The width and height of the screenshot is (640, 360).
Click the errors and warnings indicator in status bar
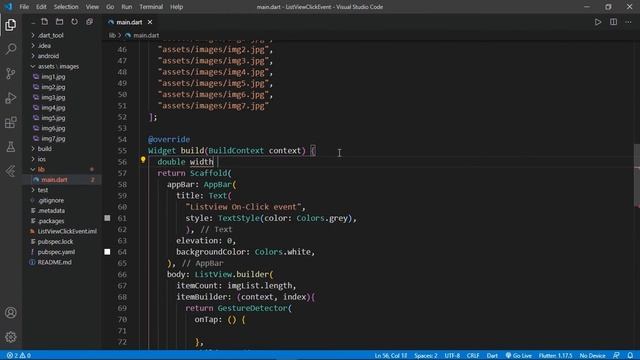click(19, 356)
